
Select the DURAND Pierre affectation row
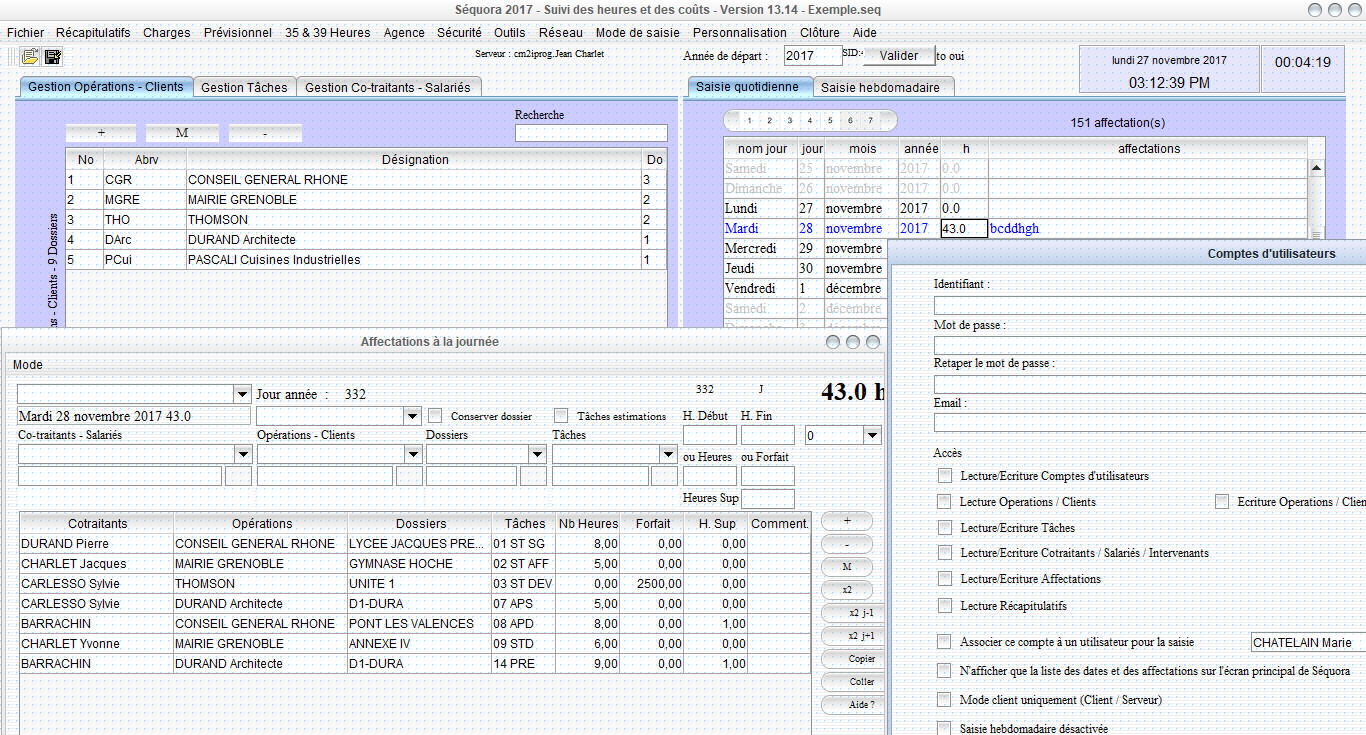click(415, 544)
